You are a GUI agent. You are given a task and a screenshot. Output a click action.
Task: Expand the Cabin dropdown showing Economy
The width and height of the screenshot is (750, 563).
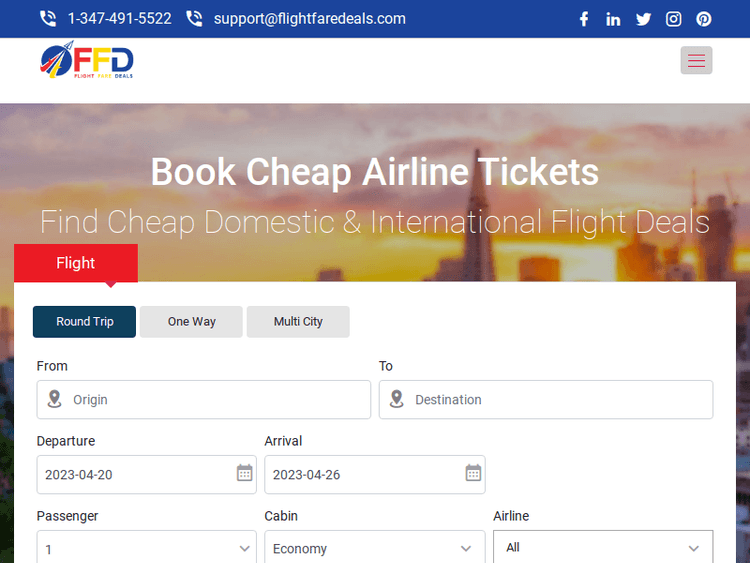tap(375, 548)
